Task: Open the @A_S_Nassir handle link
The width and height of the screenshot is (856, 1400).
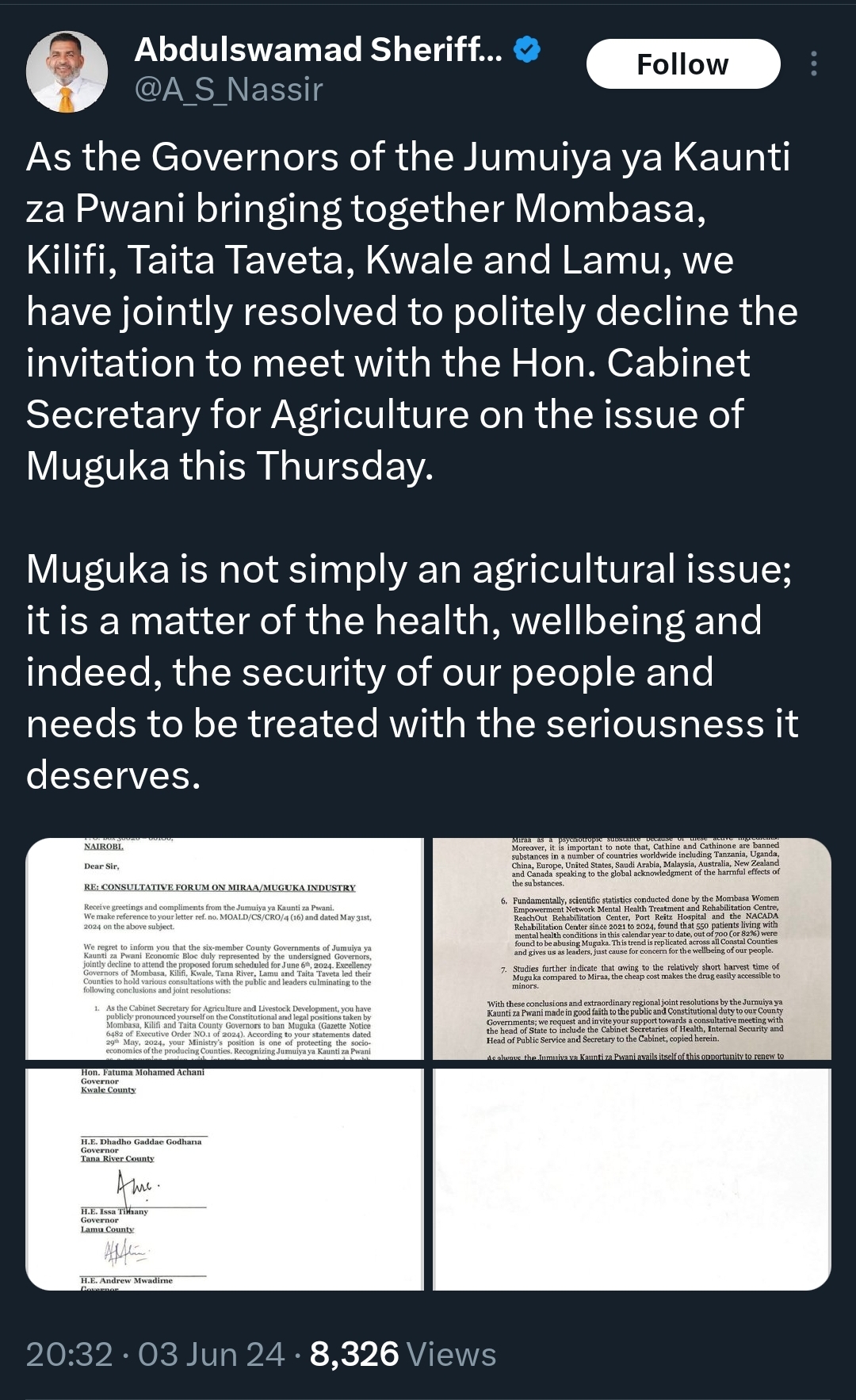Action: coord(229,90)
